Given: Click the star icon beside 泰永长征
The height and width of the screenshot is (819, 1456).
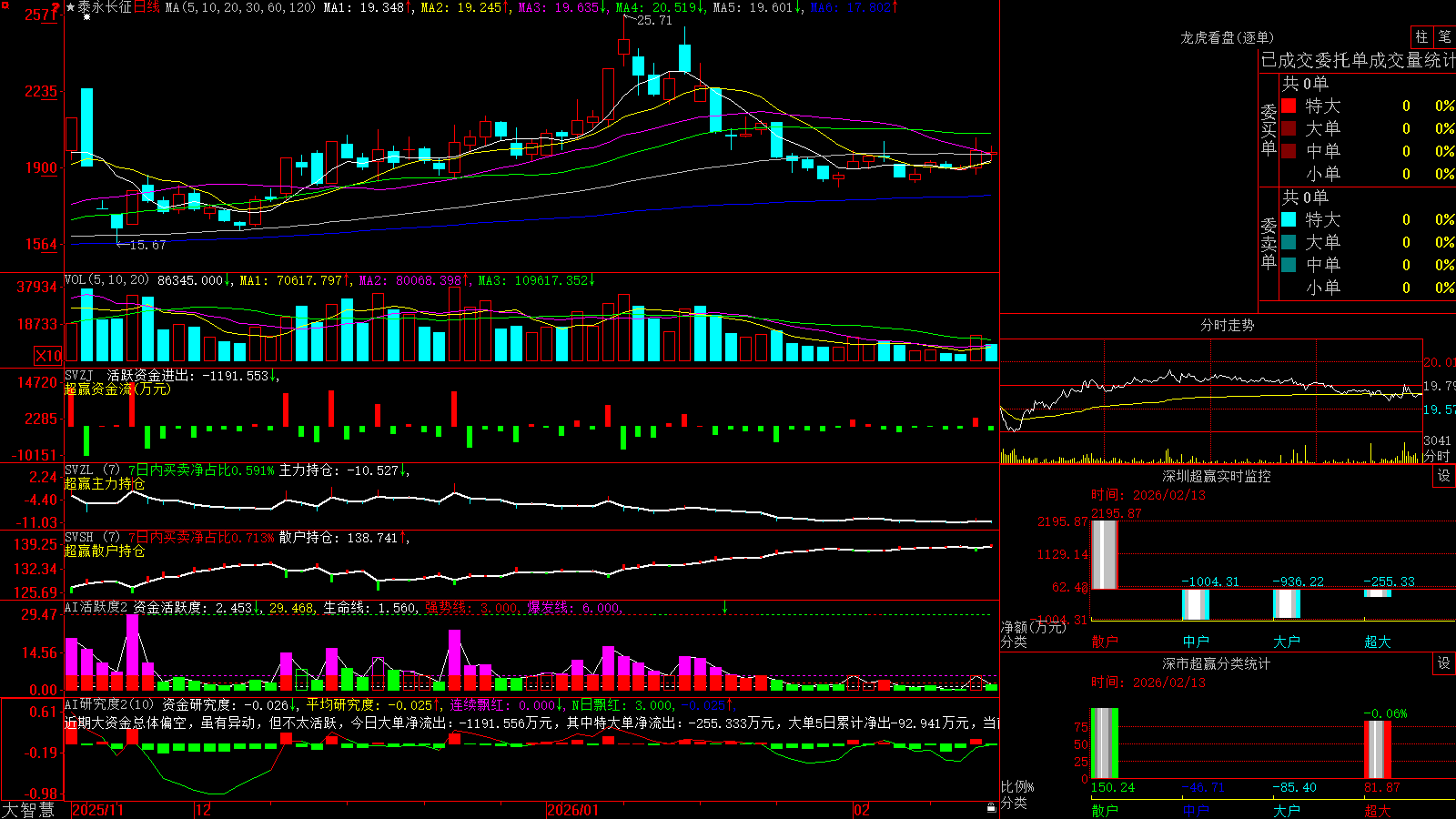Looking at the screenshot, I should (71, 7).
